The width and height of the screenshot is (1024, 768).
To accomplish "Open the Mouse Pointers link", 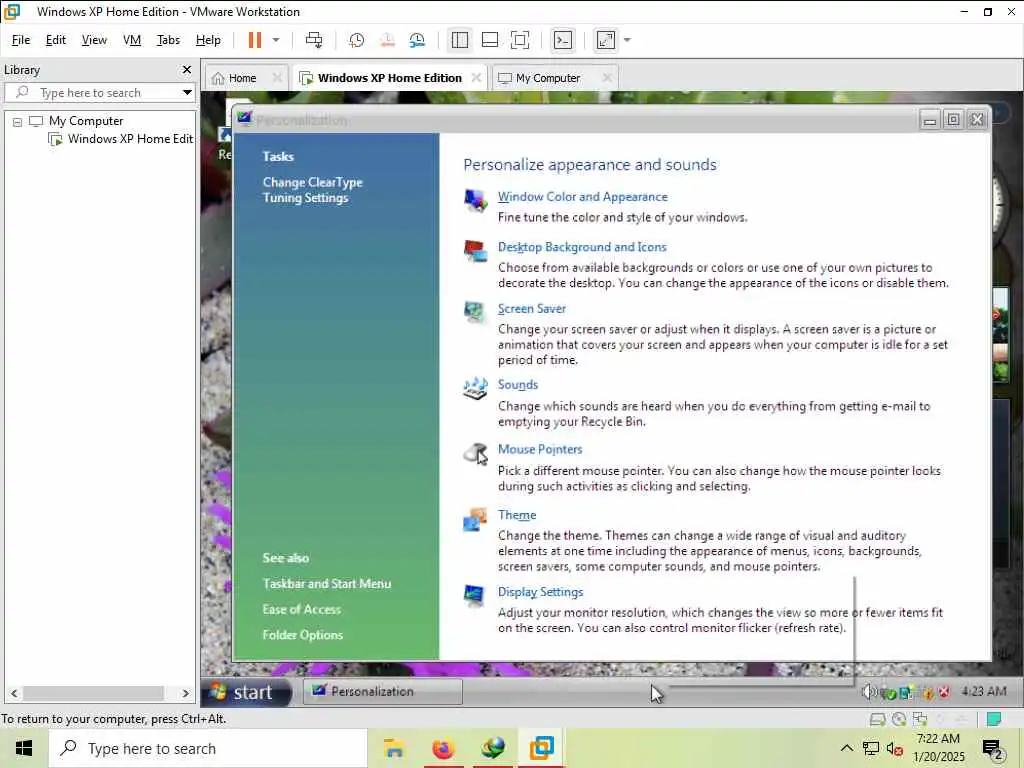I will tap(540, 449).
